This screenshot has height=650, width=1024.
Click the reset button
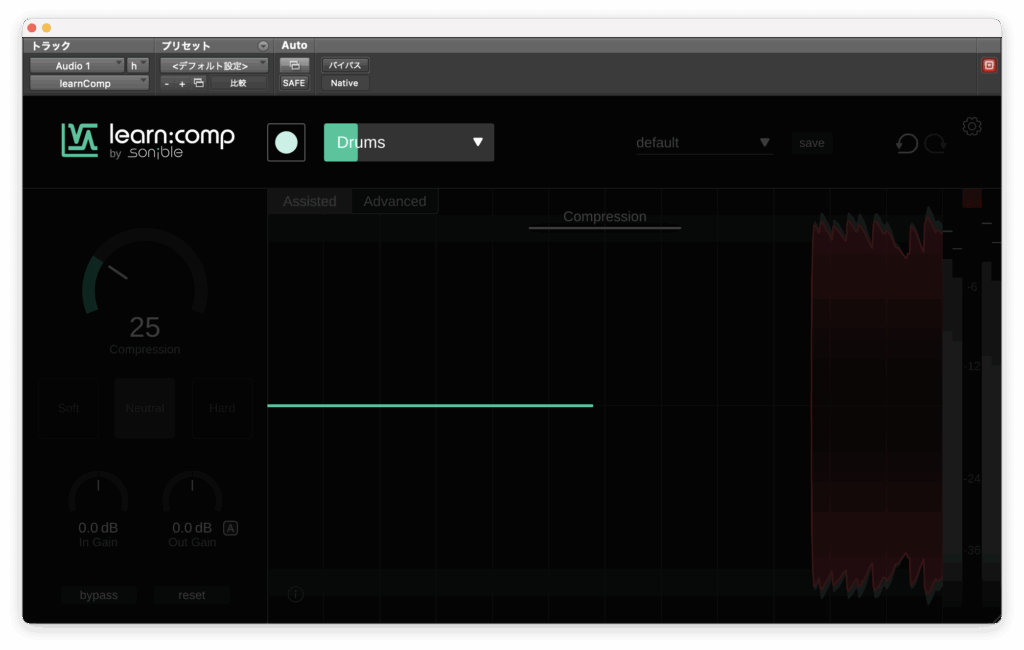191,595
